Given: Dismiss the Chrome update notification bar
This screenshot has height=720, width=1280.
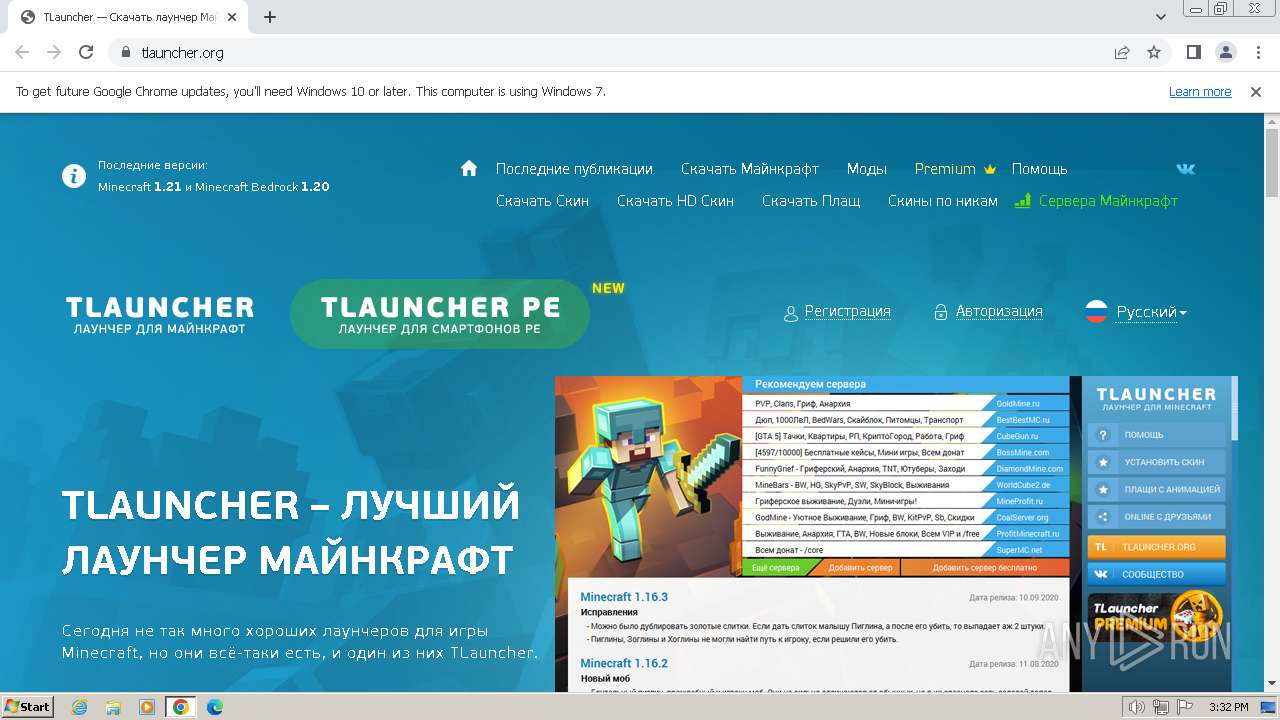Looking at the screenshot, I should (1256, 91).
